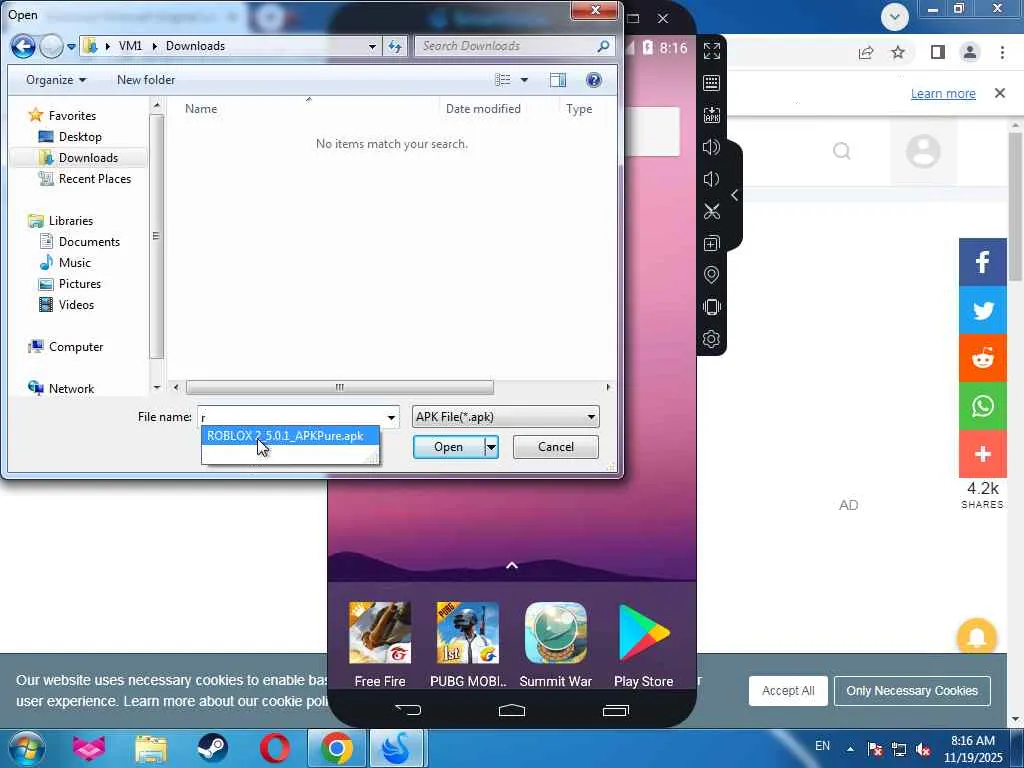Select ROBLOX 2_5.0.1_APKPure.apk autocomplete suggestion
This screenshot has height=768, width=1024.
(290, 436)
